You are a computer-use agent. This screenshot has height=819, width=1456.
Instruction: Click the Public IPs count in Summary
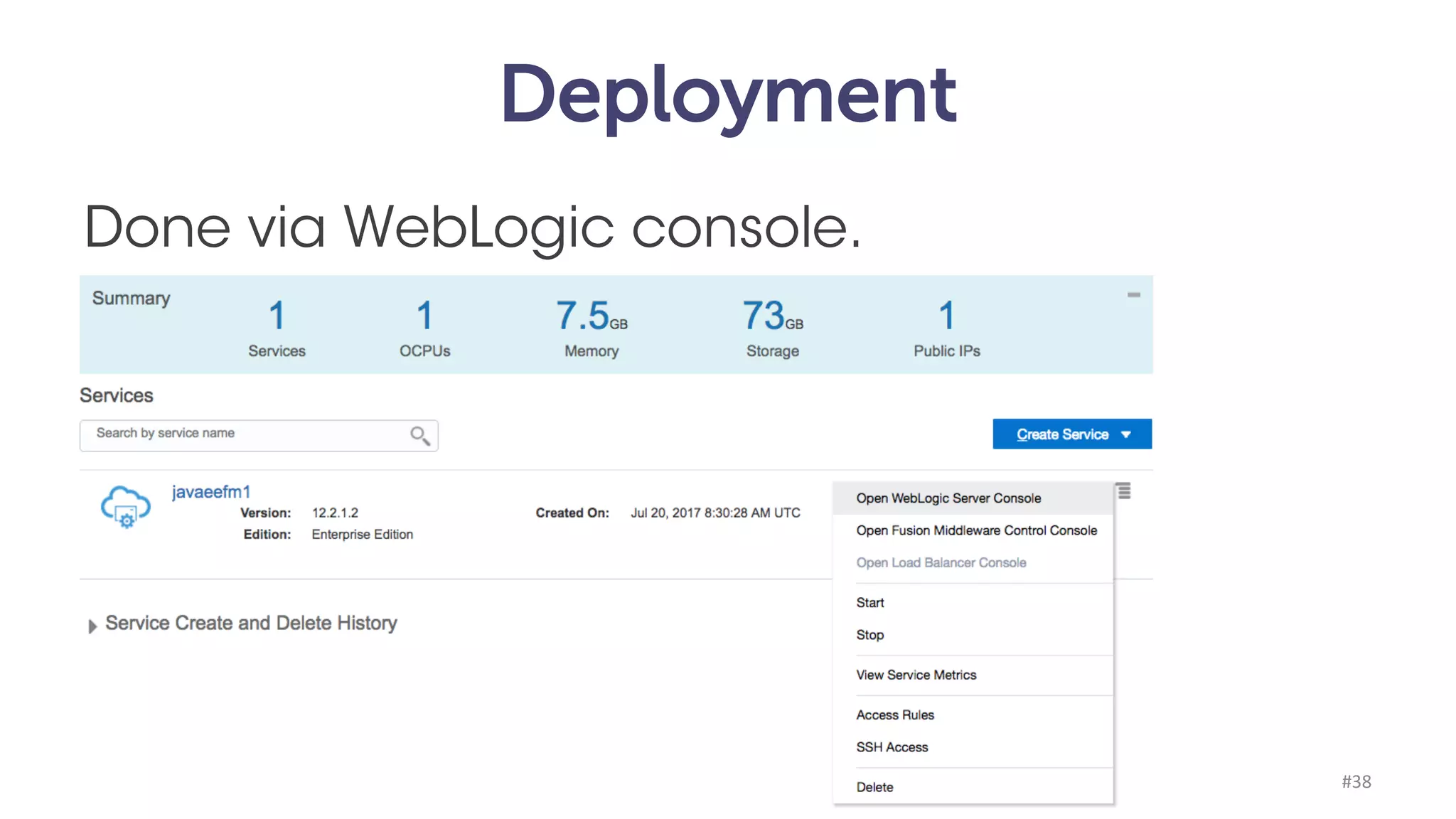pyautogui.click(x=946, y=316)
